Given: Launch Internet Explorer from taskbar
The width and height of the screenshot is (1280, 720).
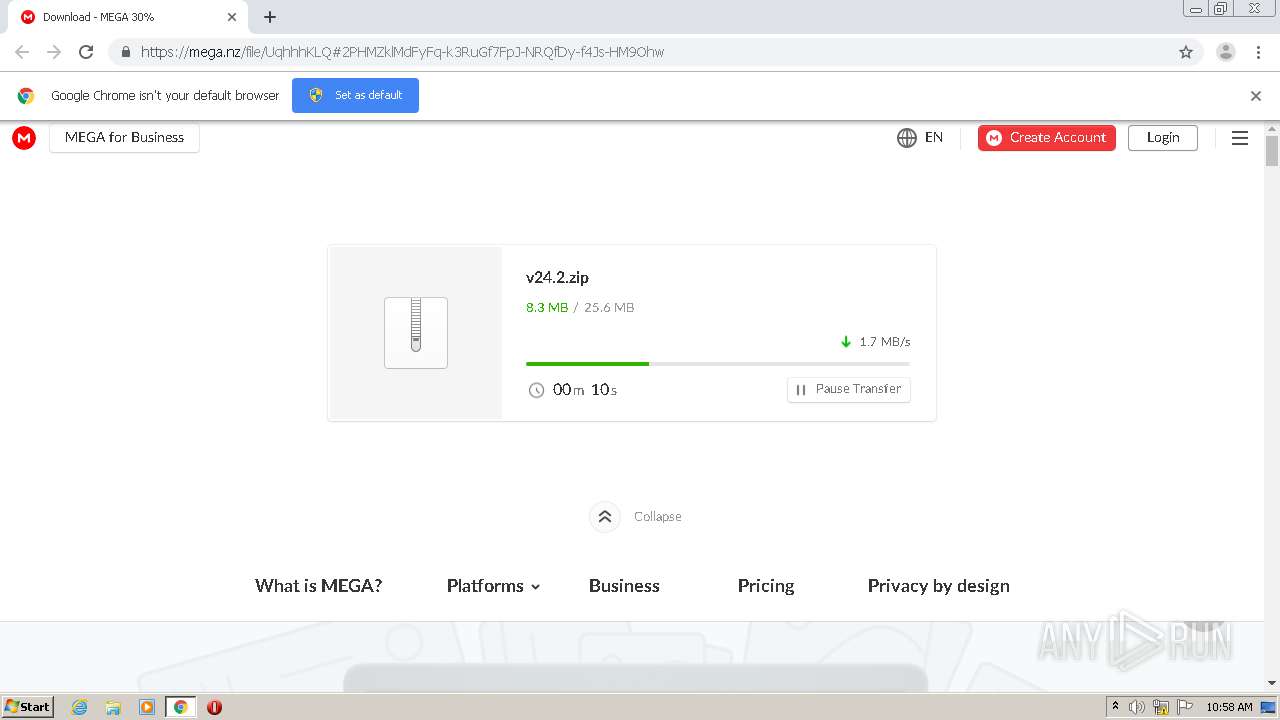Looking at the screenshot, I should coord(80,707).
